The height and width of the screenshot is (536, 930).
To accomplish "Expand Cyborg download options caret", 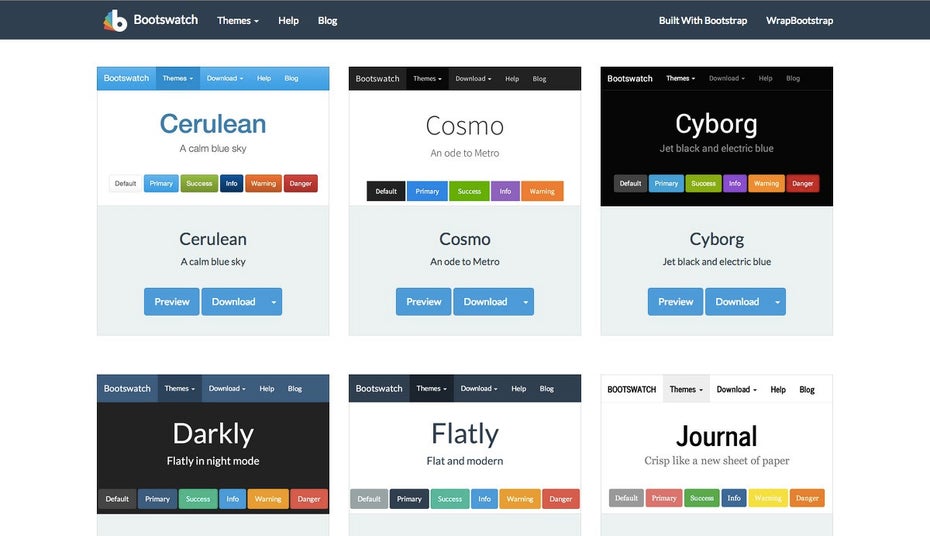I will point(778,302).
